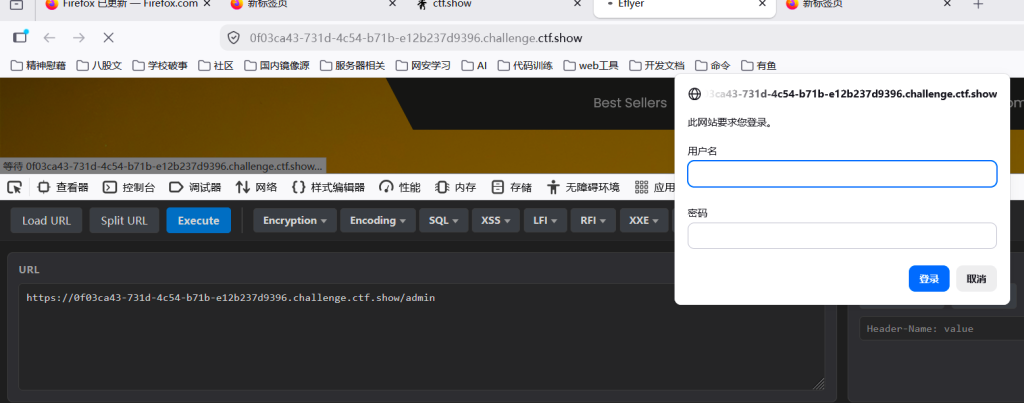Close the Eflyer tab
This screenshot has height=403, width=1024.
tap(761, 4)
